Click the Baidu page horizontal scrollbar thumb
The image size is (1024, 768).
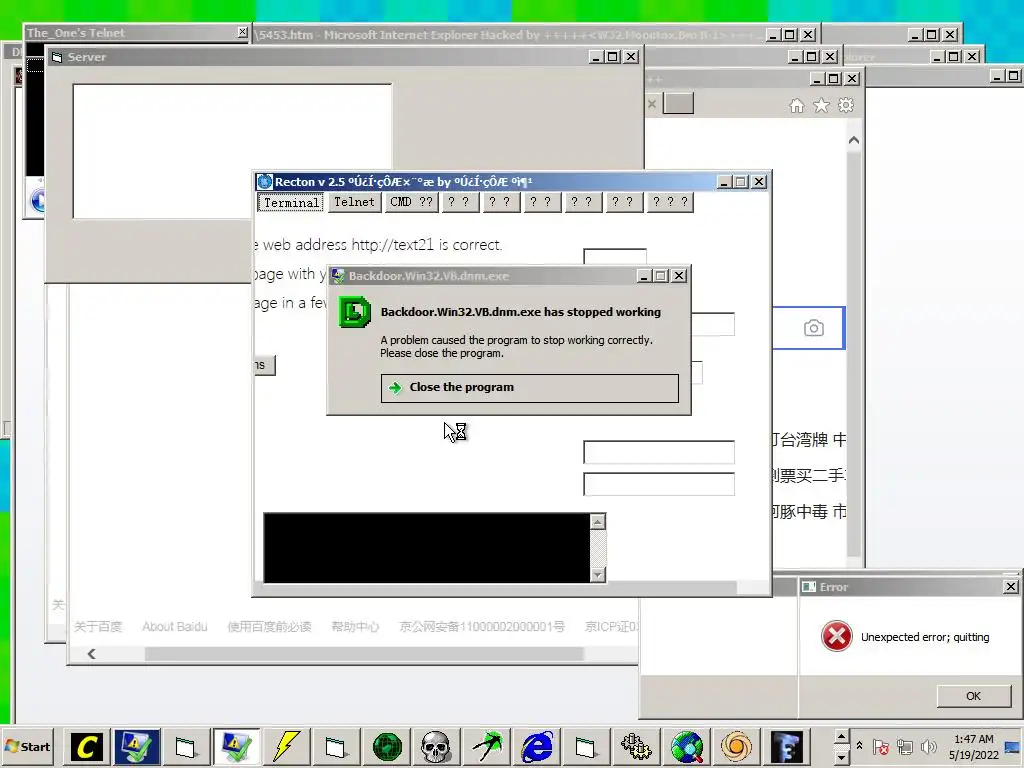coord(364,654)
